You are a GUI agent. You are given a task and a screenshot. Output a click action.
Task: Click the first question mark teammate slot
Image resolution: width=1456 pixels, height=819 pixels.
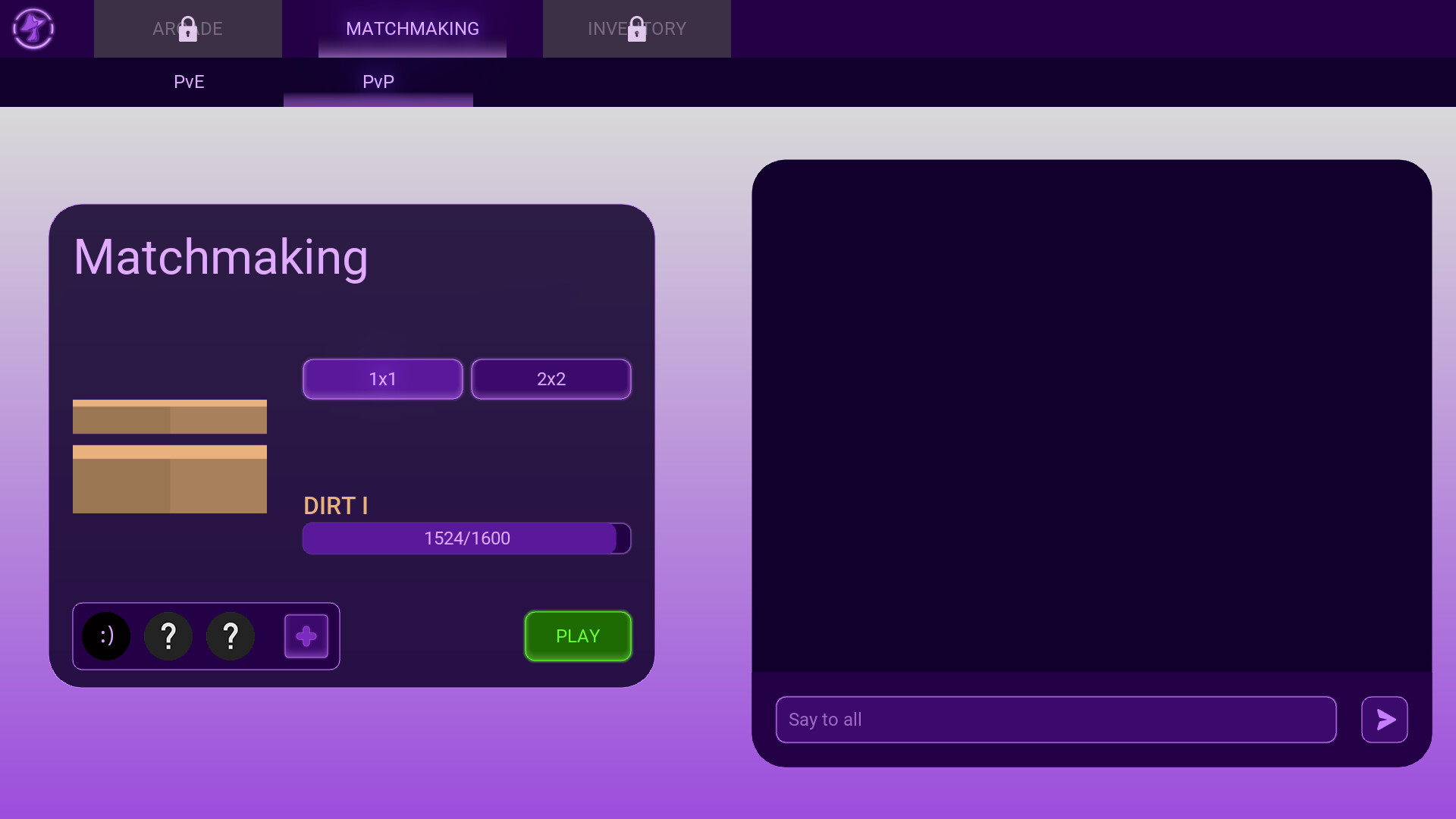168,636
